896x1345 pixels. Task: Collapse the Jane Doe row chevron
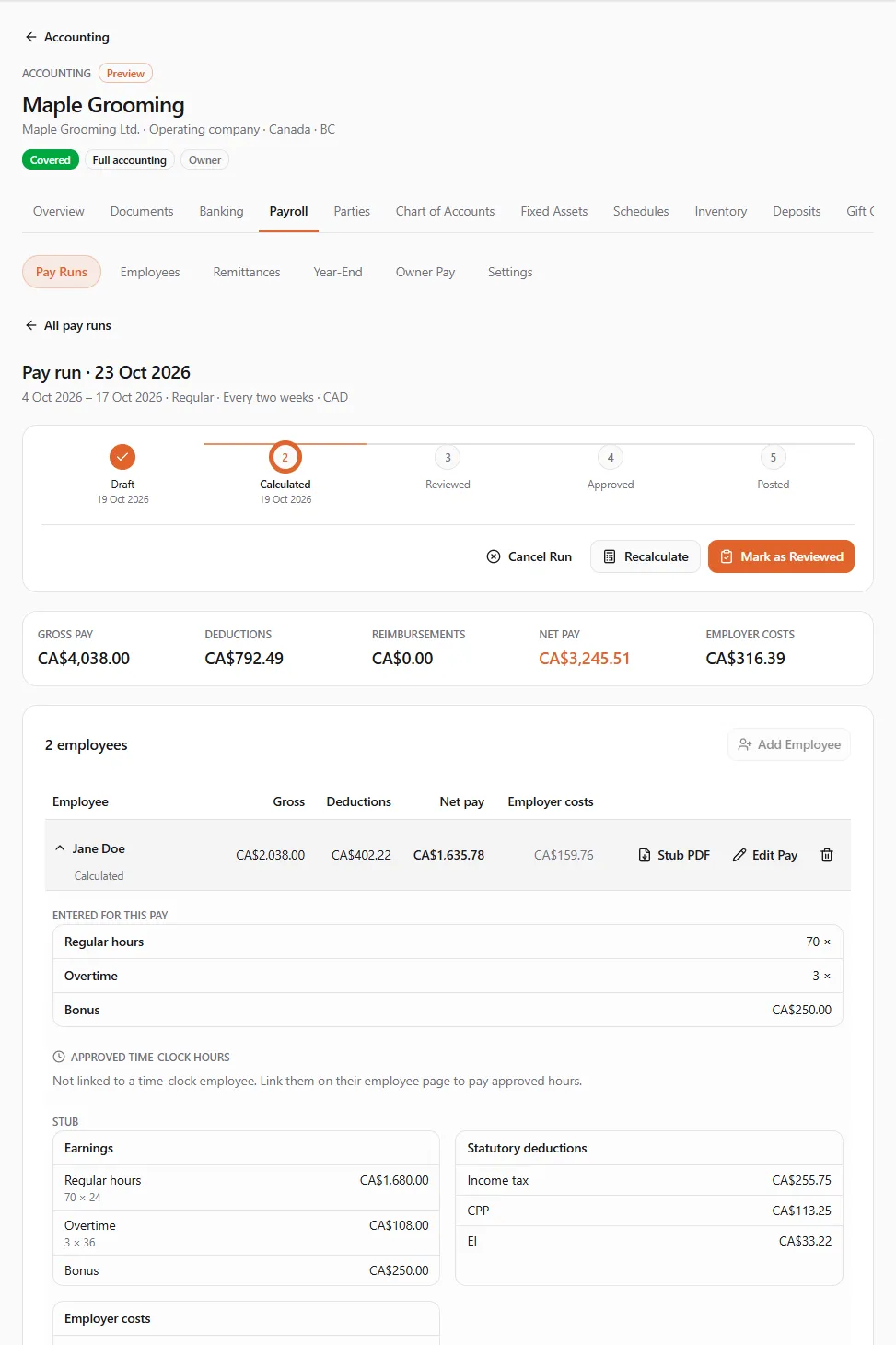coord(60,848)
